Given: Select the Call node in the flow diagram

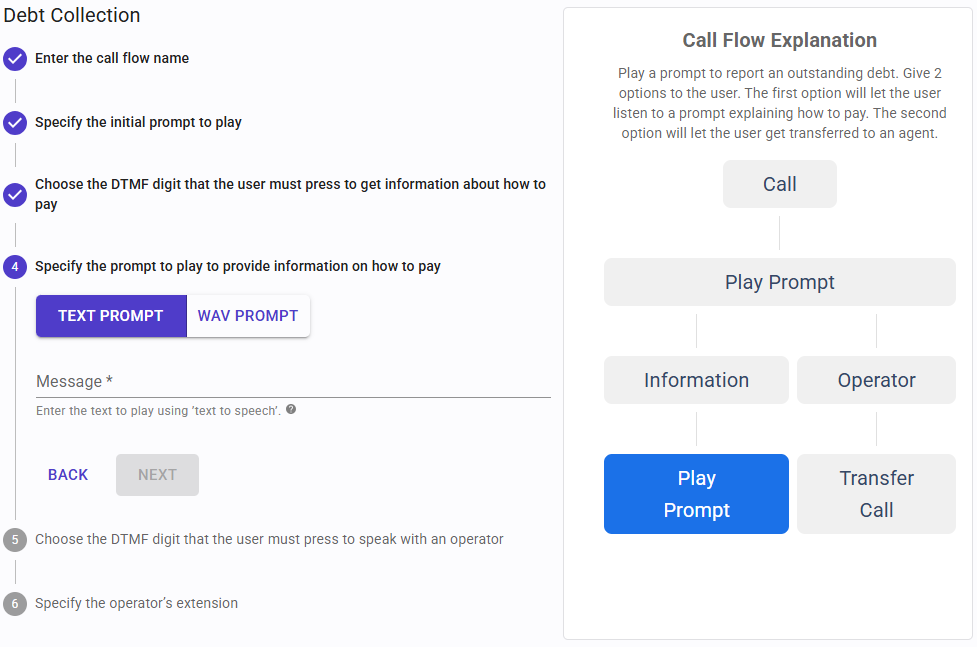Looking at the screenshot, I should click(x=779, y=184).
